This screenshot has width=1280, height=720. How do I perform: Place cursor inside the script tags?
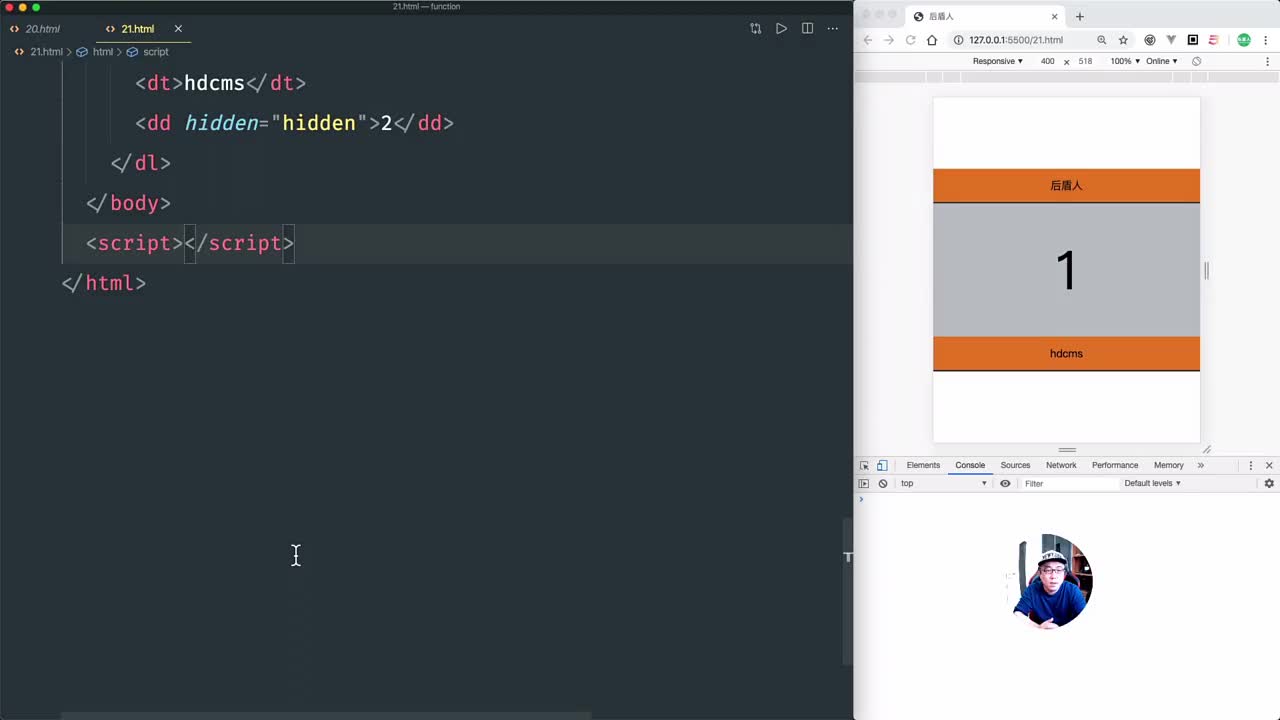coord(185,243)
